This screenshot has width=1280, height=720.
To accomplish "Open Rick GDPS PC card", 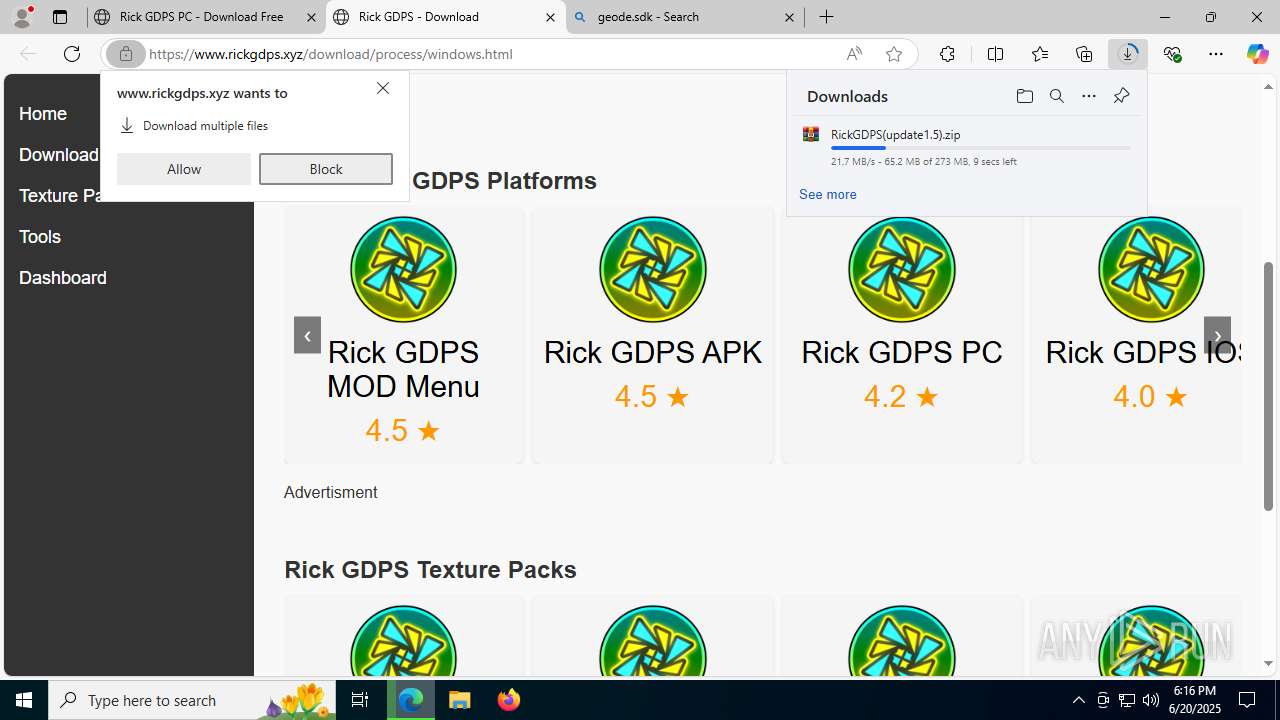I will (901, 335).
